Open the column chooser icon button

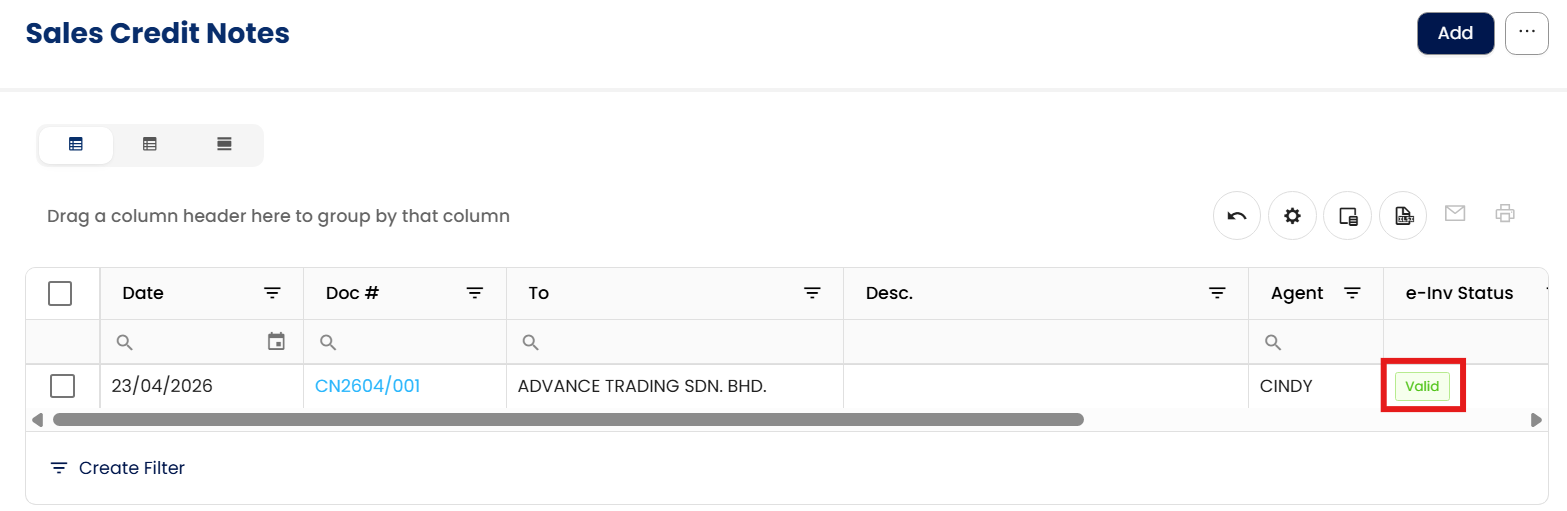point(1347,216)
